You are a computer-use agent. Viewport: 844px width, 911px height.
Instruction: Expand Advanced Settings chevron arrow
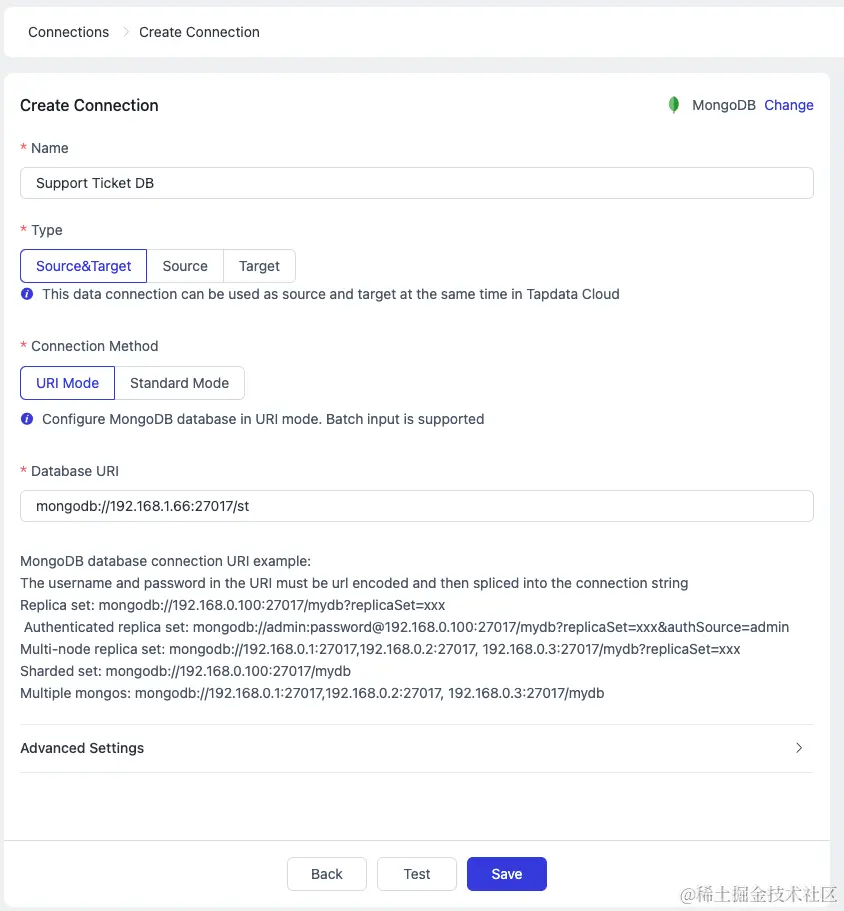point(798,748)
